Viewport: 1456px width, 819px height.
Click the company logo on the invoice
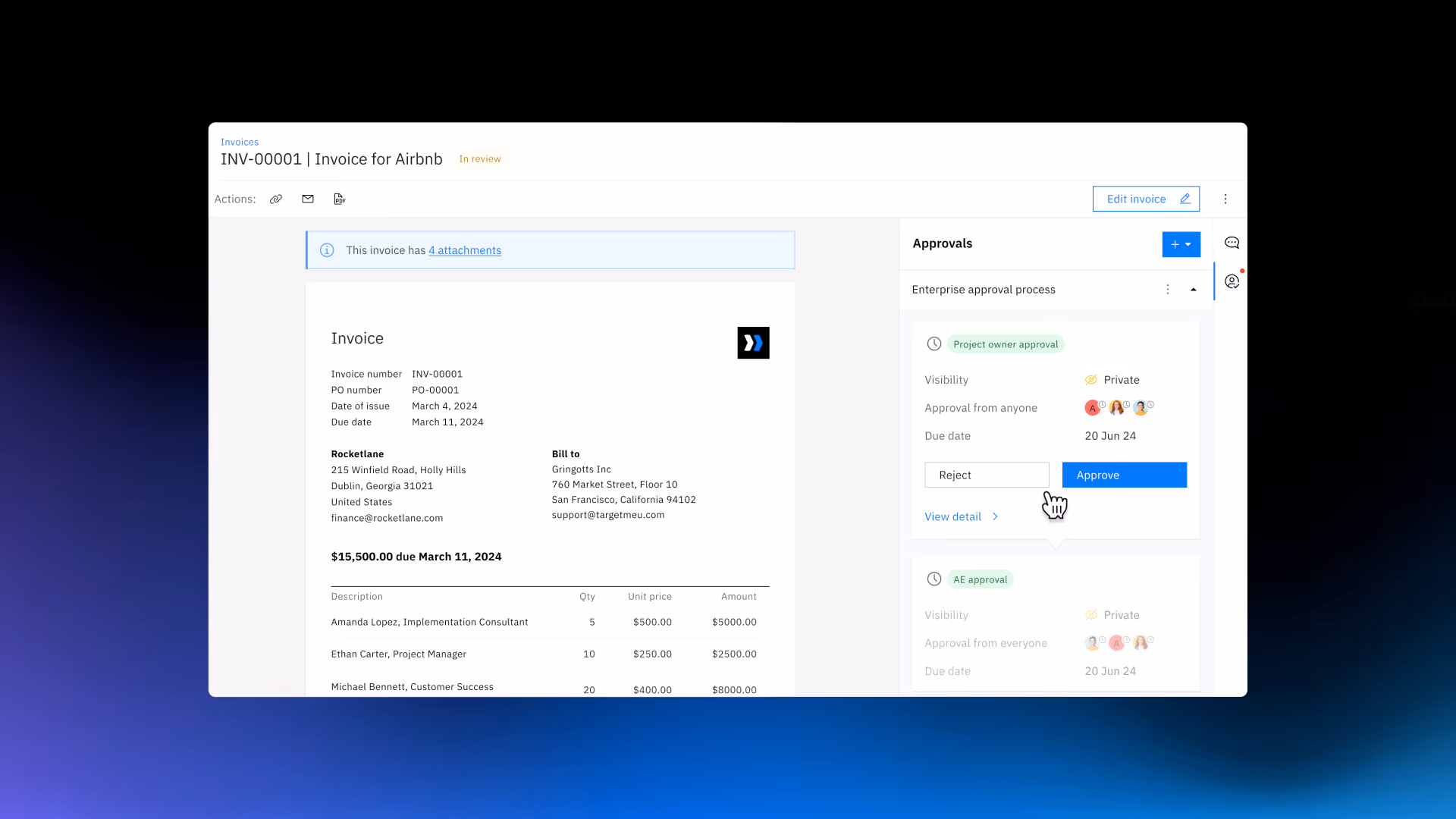753,343
